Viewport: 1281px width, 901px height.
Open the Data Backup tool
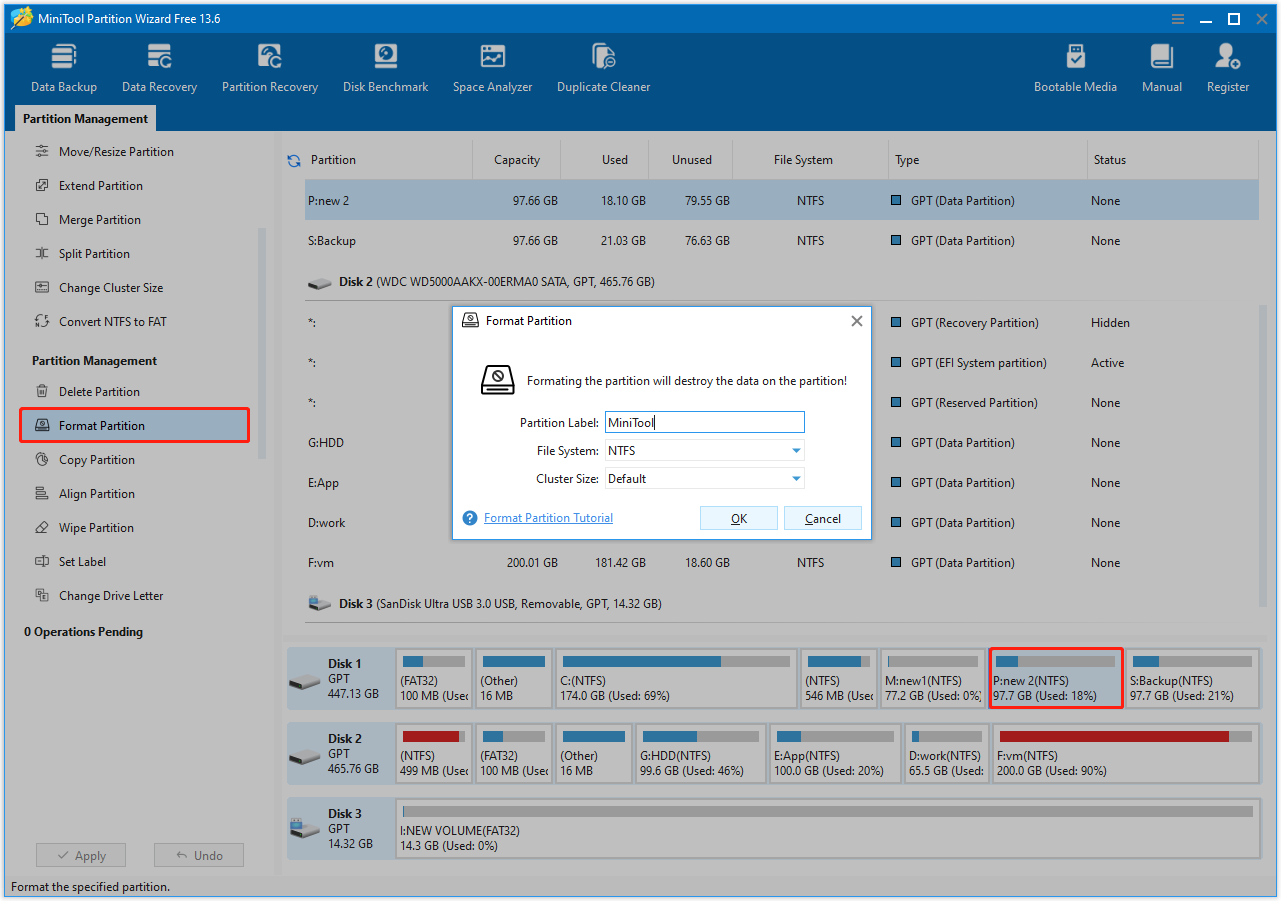(63, 68)
